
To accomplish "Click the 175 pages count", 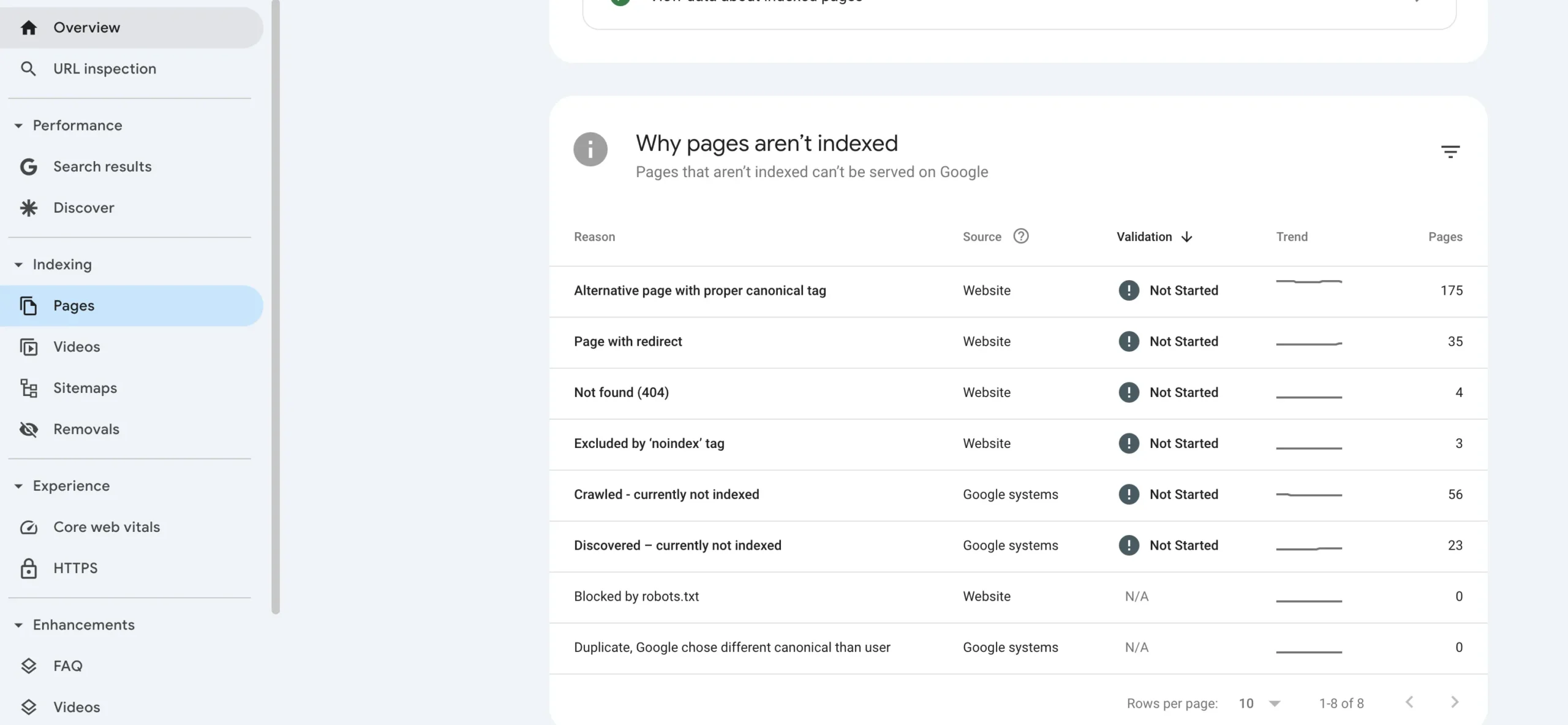I will click(1451, 290).
